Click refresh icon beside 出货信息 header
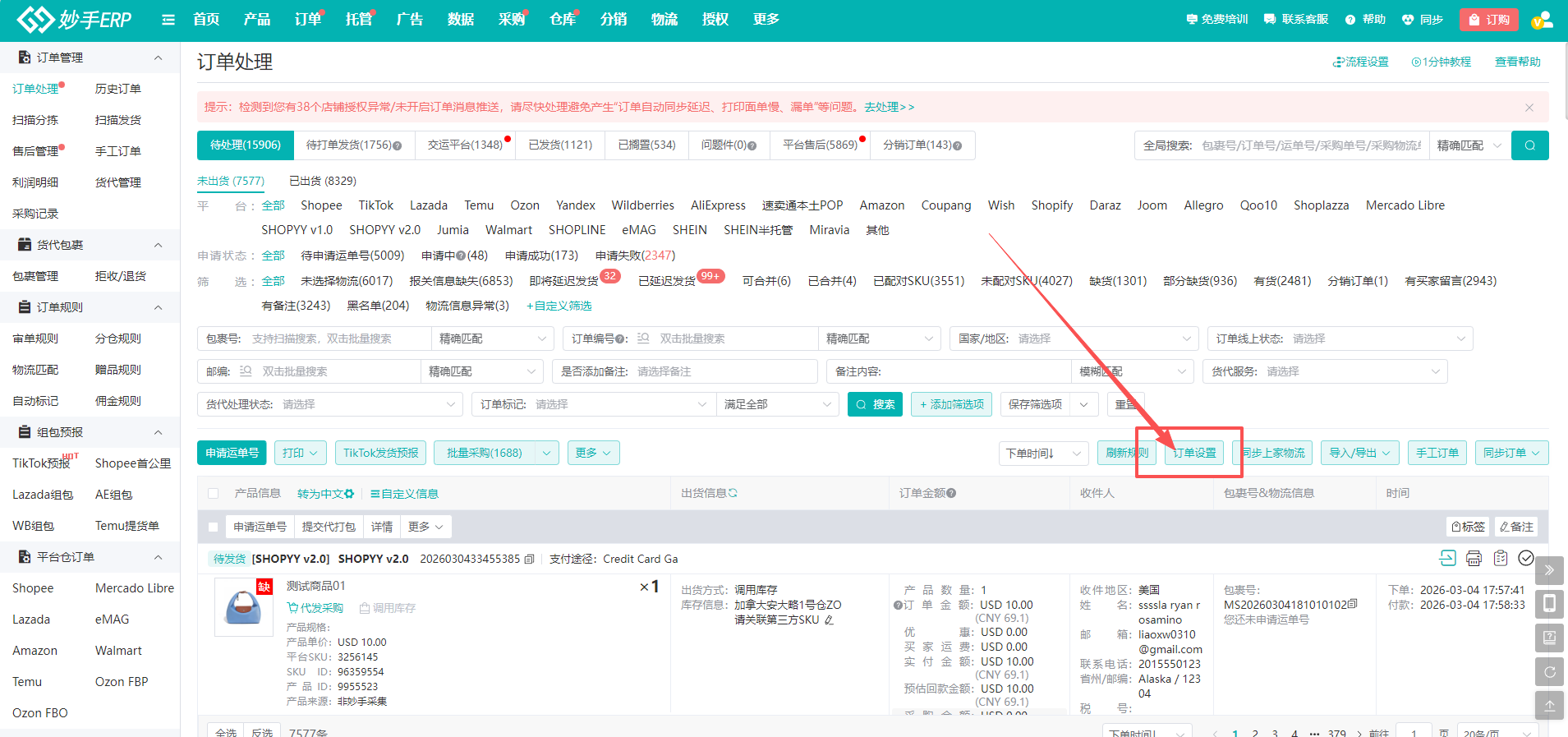This screenshot has width=1568, height=737. [733, 493]
